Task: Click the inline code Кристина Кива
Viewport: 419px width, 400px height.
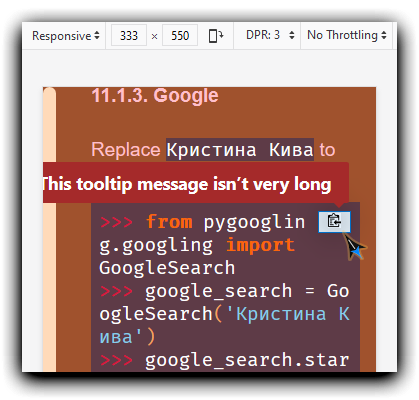Action: click(240, 150)
